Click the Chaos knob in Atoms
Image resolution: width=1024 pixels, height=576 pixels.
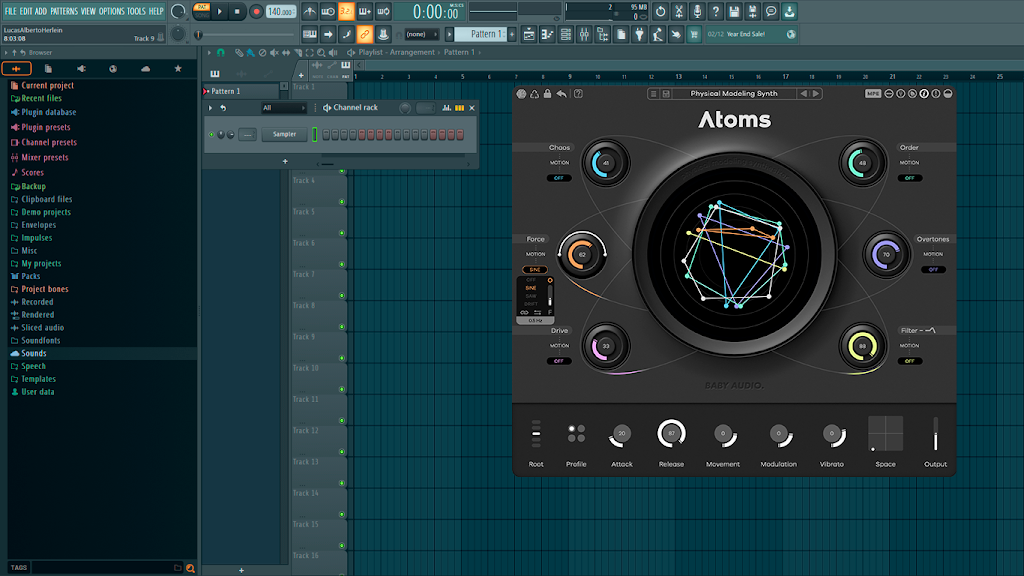tap(605, 163)
